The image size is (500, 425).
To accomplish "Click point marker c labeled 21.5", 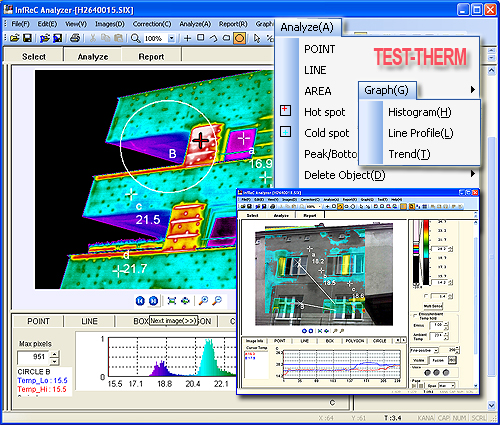I will point(131,194).
